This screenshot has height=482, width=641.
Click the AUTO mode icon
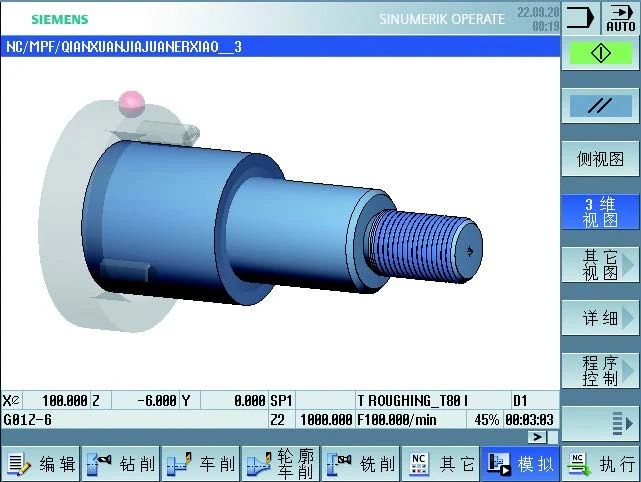click(x=620, y=18)
